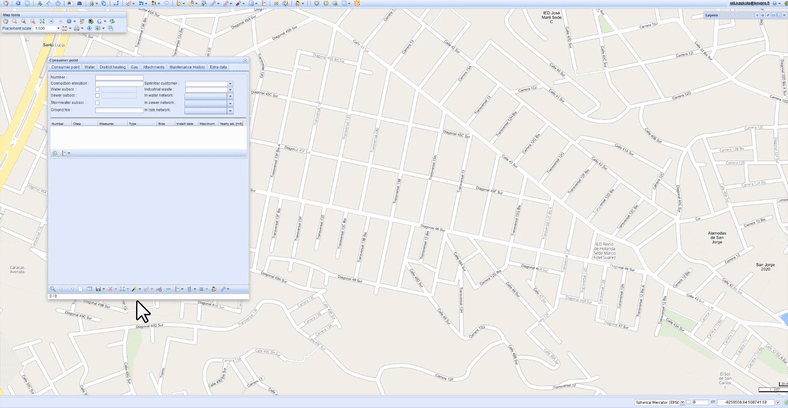Viewport: 788px width, 408px height.
Task: Click the search magnifier in Consumer point bottom toolbar
Action: click(53, 289)
